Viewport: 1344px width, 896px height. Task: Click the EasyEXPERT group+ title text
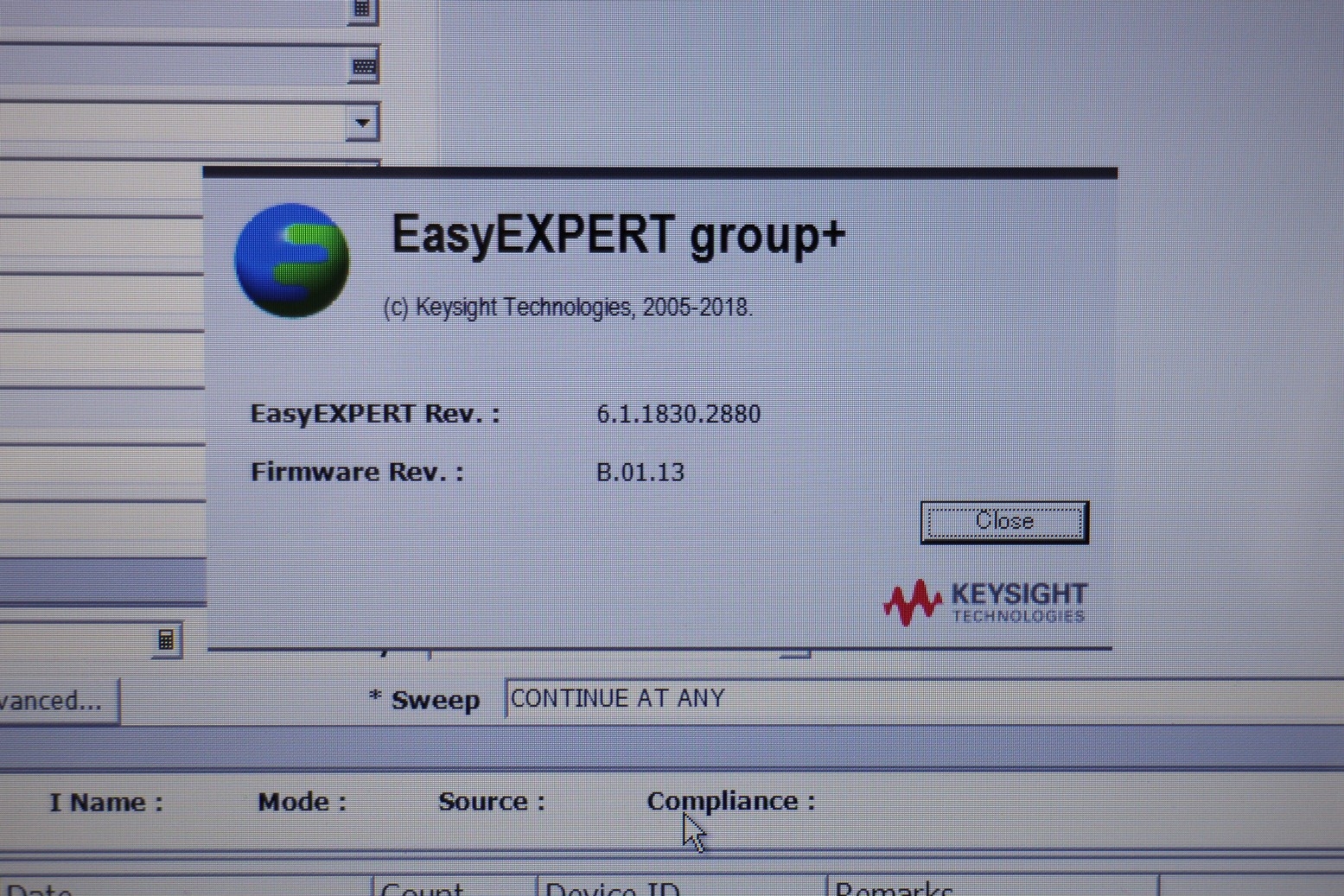(619, 235)
